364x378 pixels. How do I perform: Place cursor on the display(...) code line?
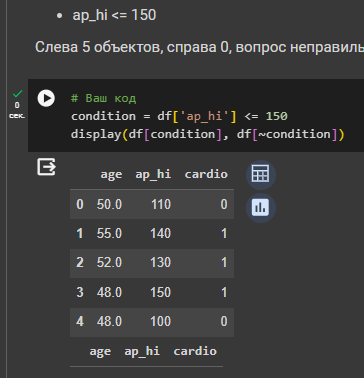point(208,134)
